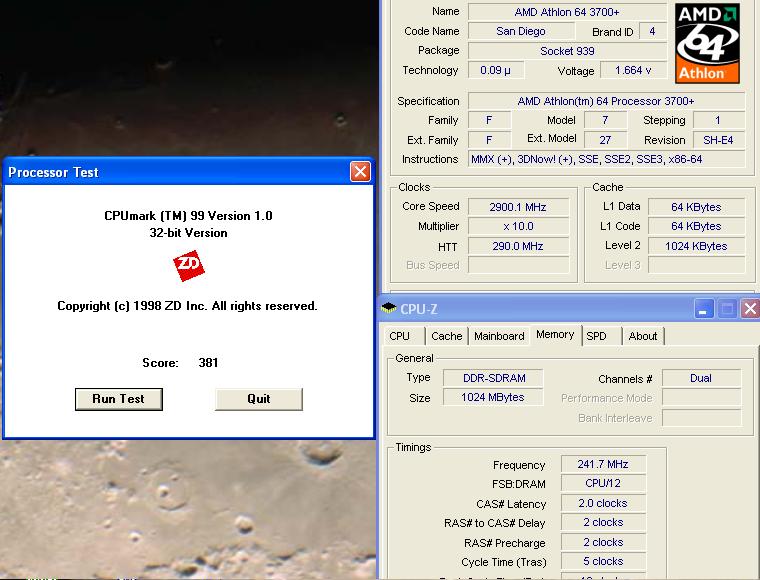Click the AMD 64 Athlon logo

[707, 43]
